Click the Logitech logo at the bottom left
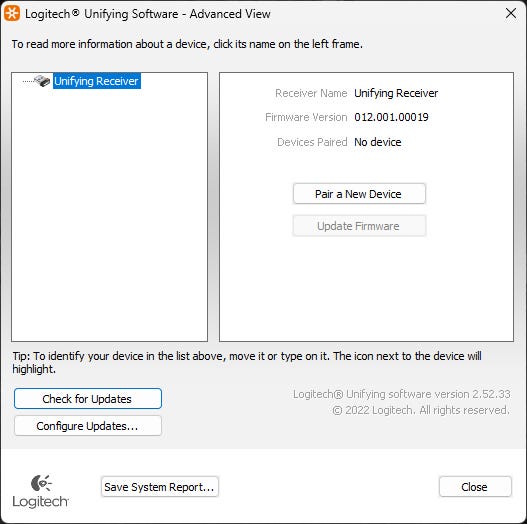 [x=40, y=491]
